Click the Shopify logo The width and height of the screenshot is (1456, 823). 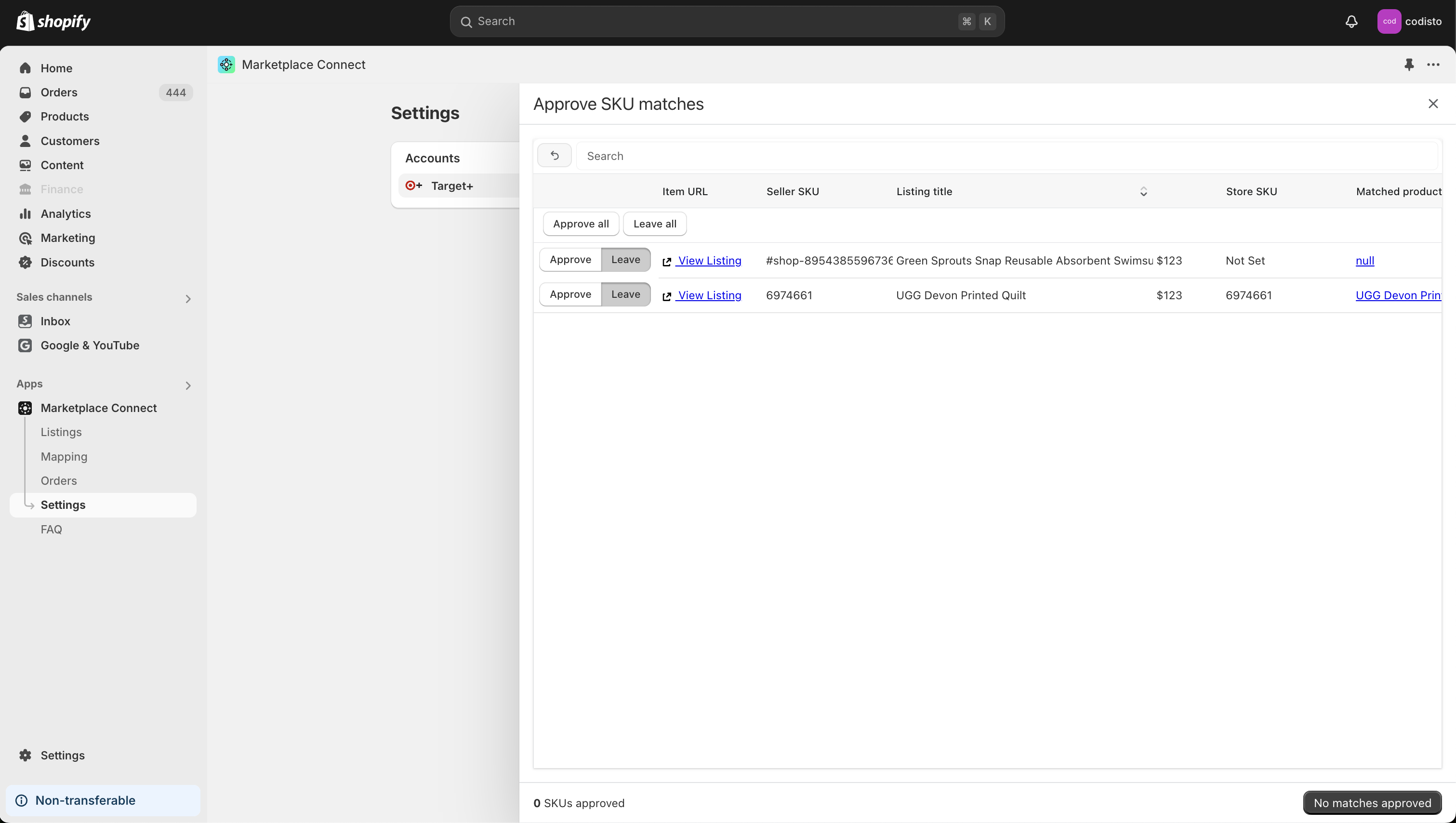[53, 22]
